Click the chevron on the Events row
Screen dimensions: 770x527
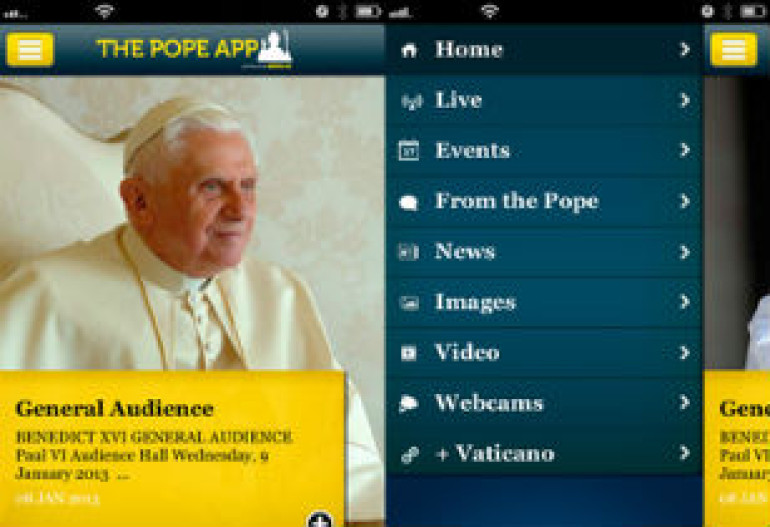tap(685, 150)
